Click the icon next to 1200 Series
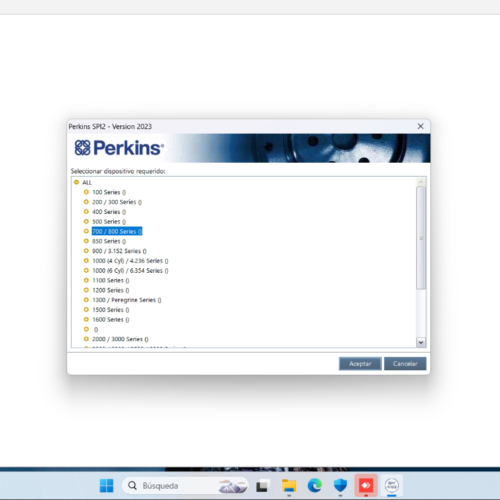This screenshot has width=500, height=500. point(86,290)
